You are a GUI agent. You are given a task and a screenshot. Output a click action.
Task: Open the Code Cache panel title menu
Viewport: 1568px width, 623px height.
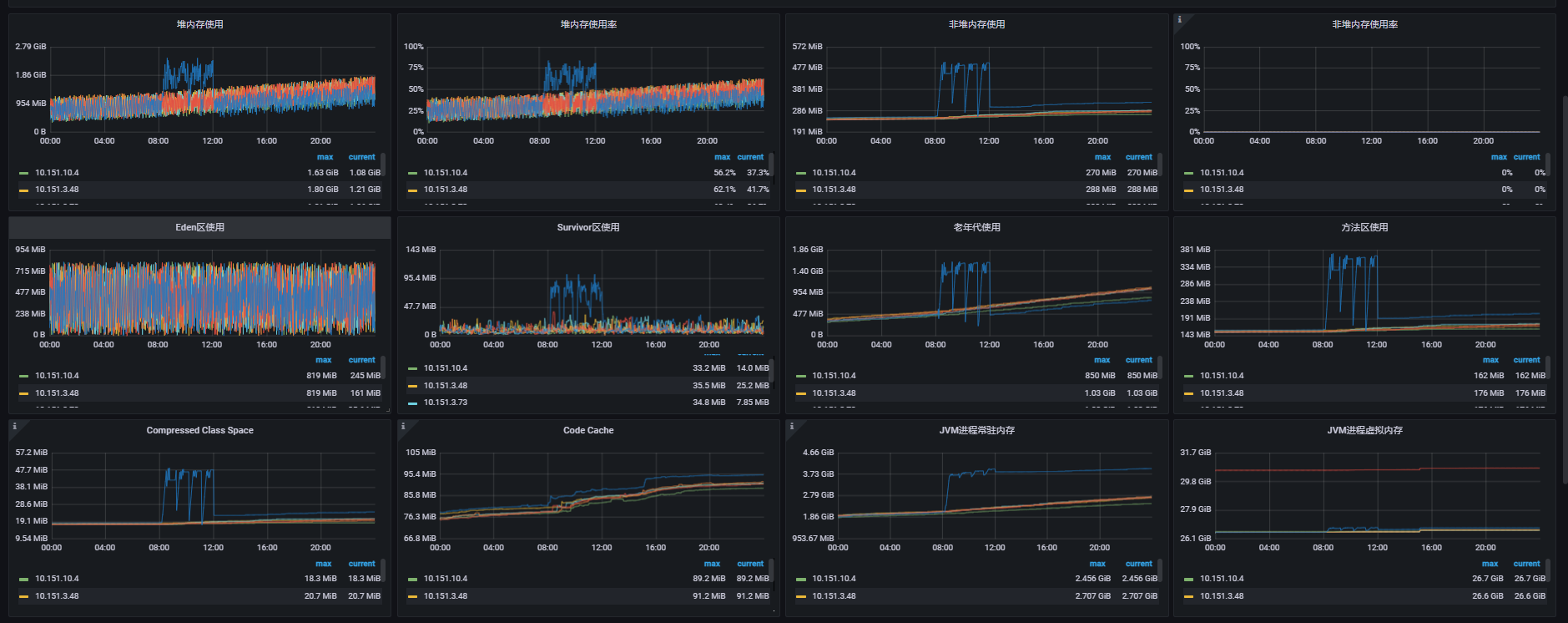588,430
